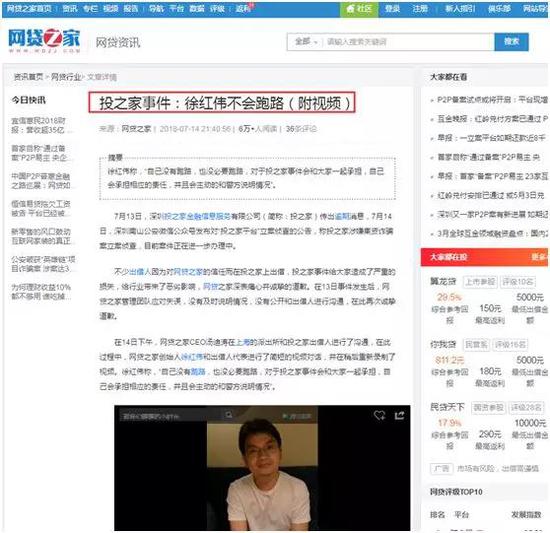Open '红岭兑付安排已通过' trending article

pyautogui.click(x=490, y=195)
